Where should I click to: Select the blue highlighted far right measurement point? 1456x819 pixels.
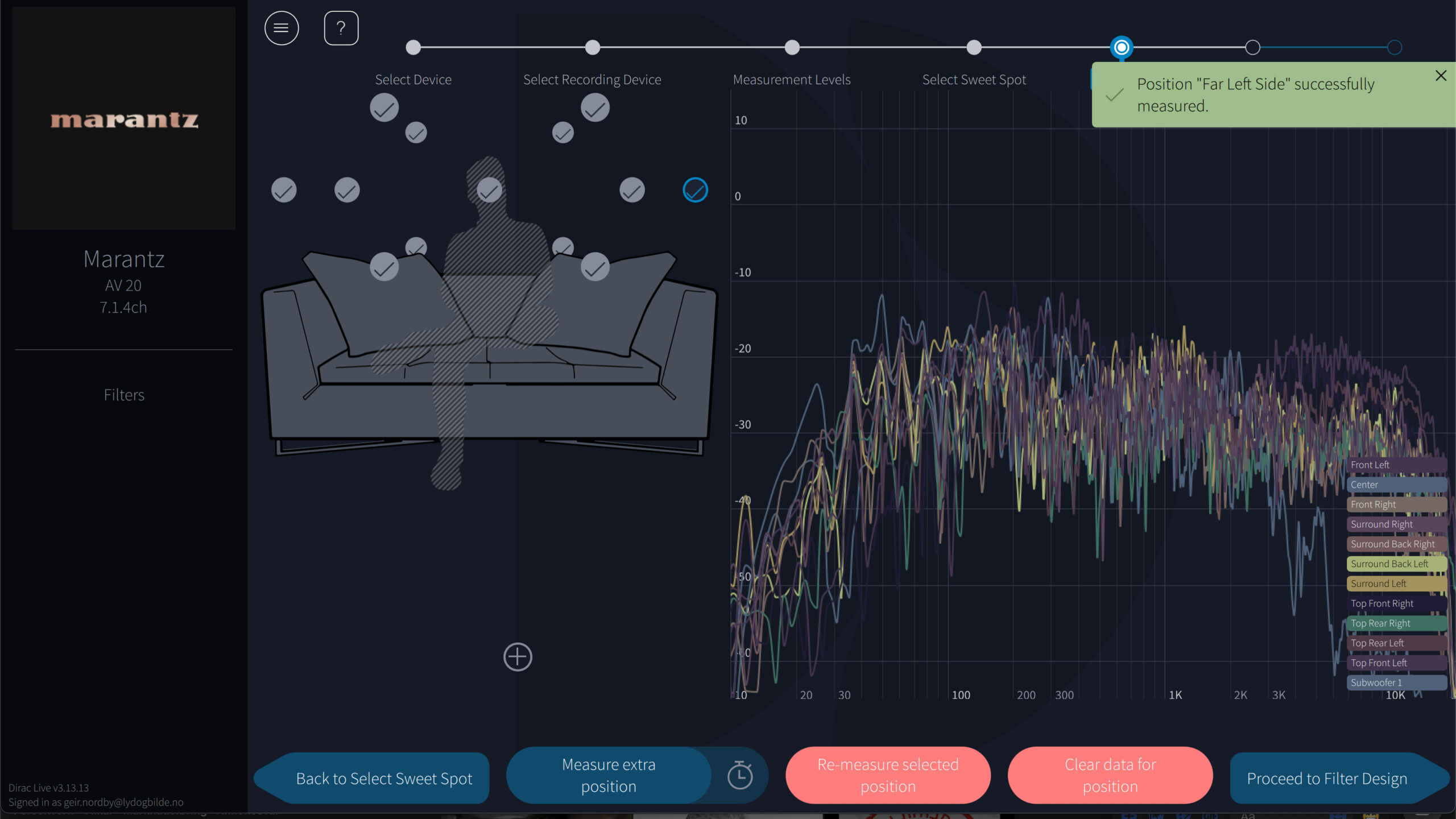click(695, 190)
